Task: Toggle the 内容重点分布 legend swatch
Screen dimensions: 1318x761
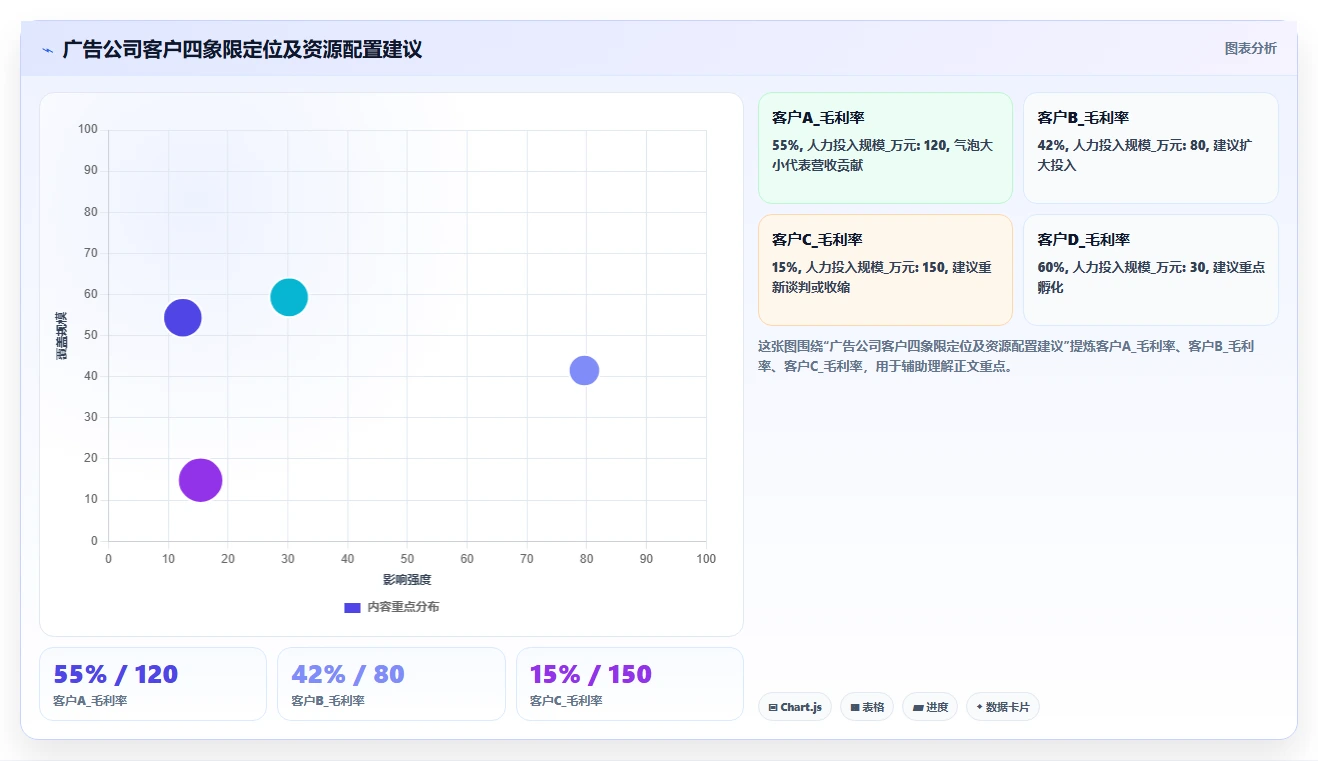Action: 352,607
